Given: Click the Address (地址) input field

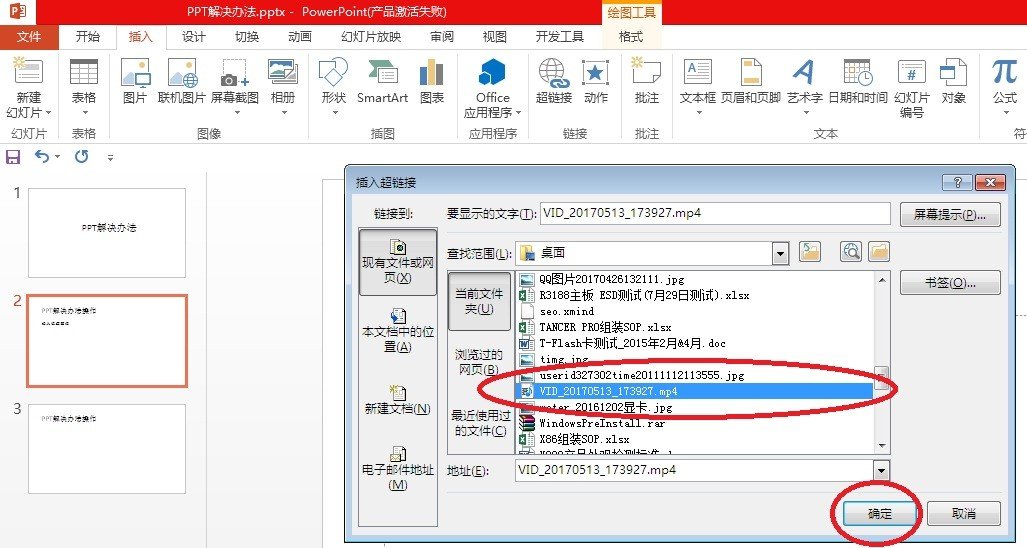Looking at the screenshot, I should 694,470.
